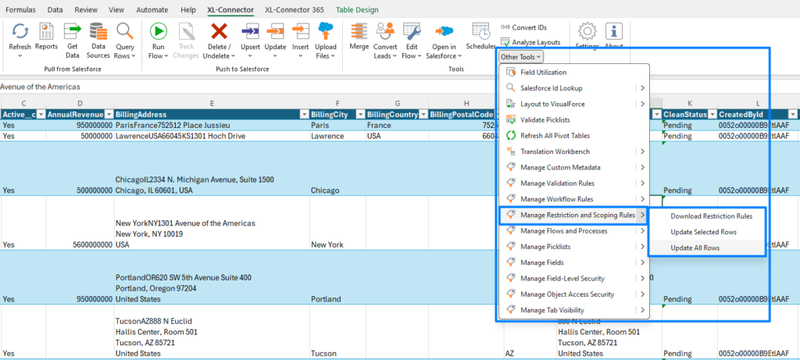Select Manage Tab Visibility

point(574,310)
